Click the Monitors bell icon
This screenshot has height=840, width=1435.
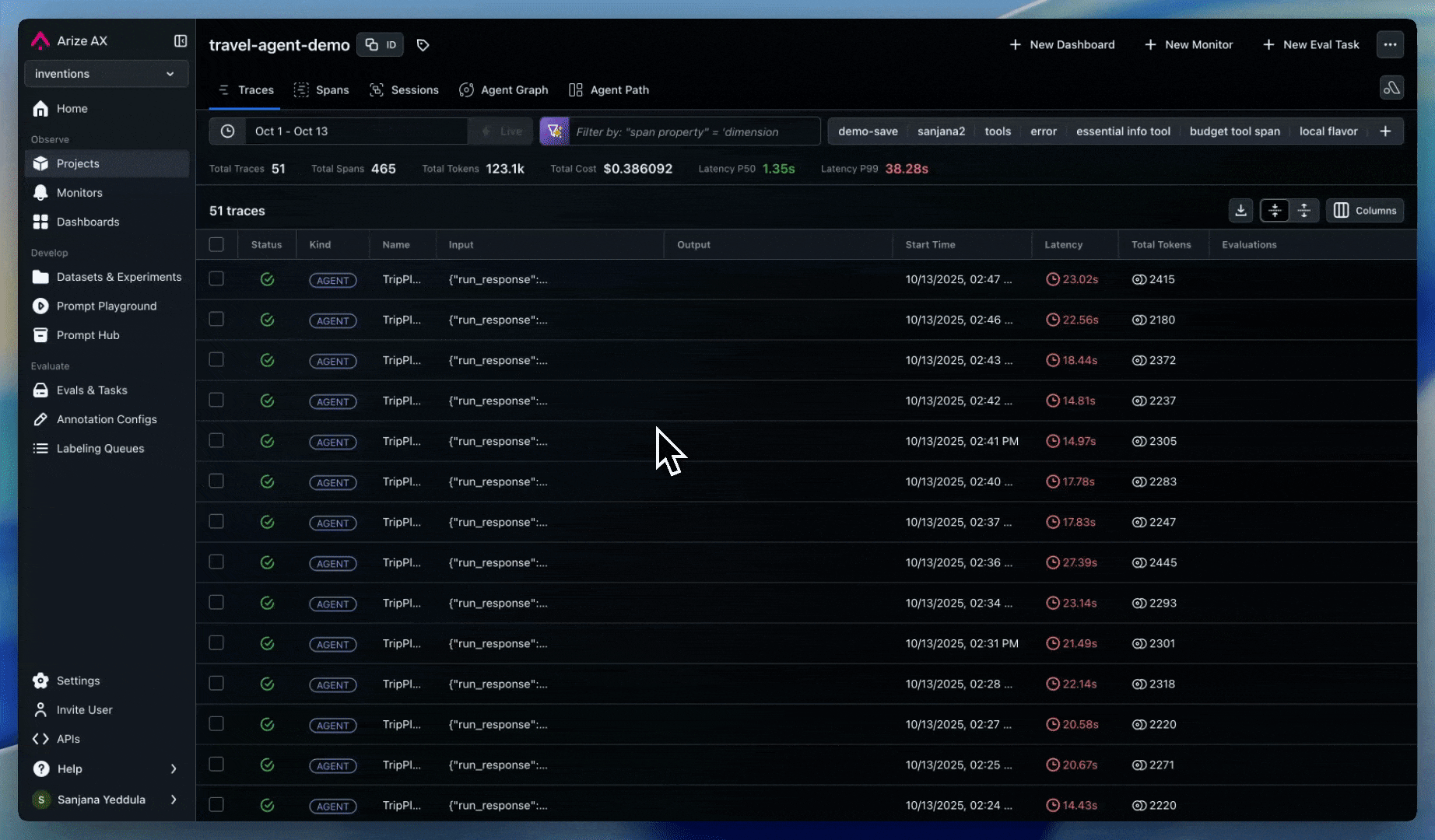40,193
